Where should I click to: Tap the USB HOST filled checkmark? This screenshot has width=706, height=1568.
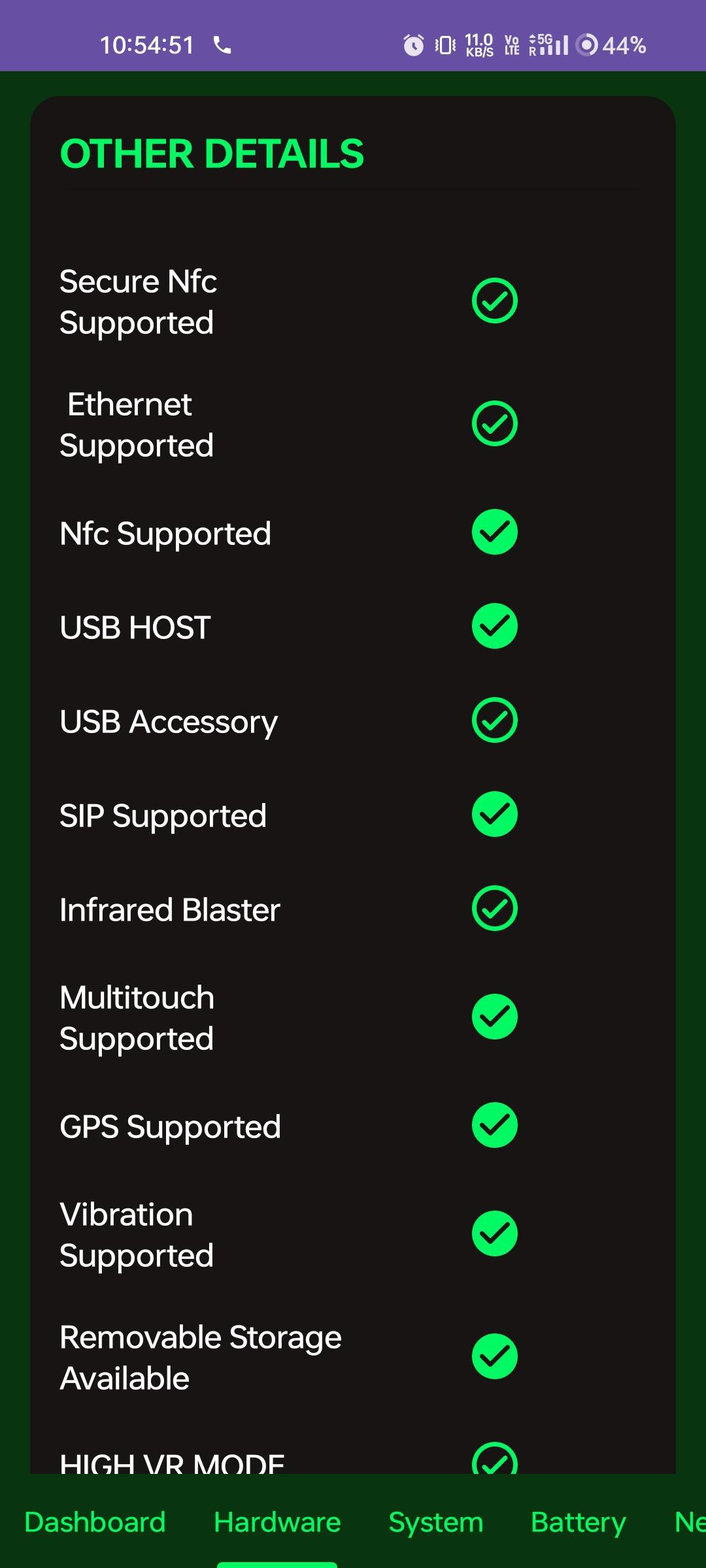click(495, 626)
